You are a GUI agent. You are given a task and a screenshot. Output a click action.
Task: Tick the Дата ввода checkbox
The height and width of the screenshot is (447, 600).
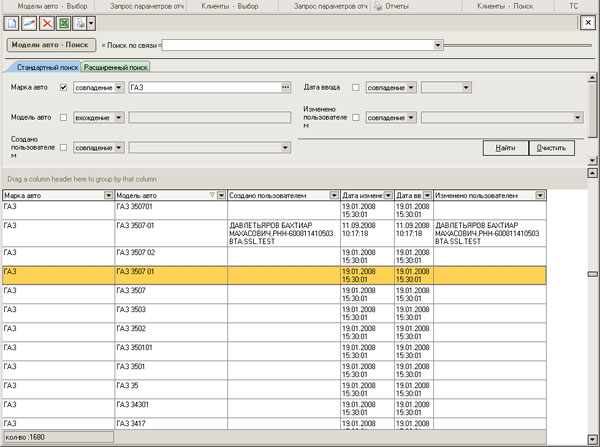(x=355, y=88)
